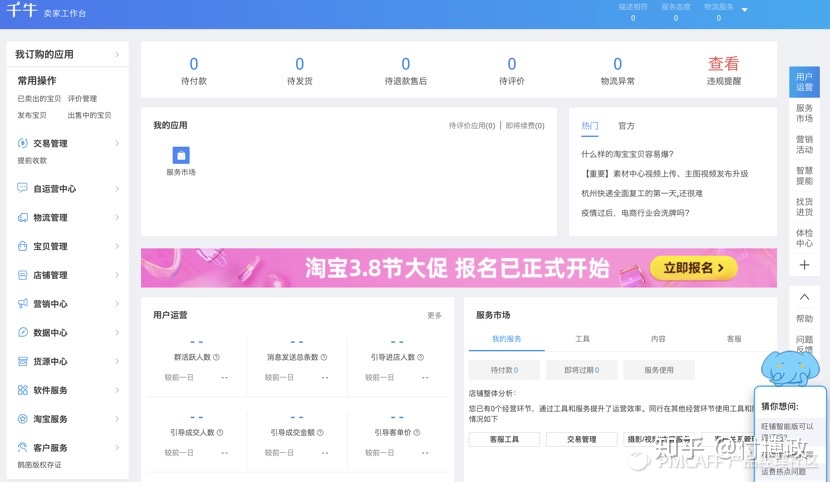Screen dimensions: 830x482
Task: Expand the 物流管理 chevron arrow
Action: coord(117,217)
